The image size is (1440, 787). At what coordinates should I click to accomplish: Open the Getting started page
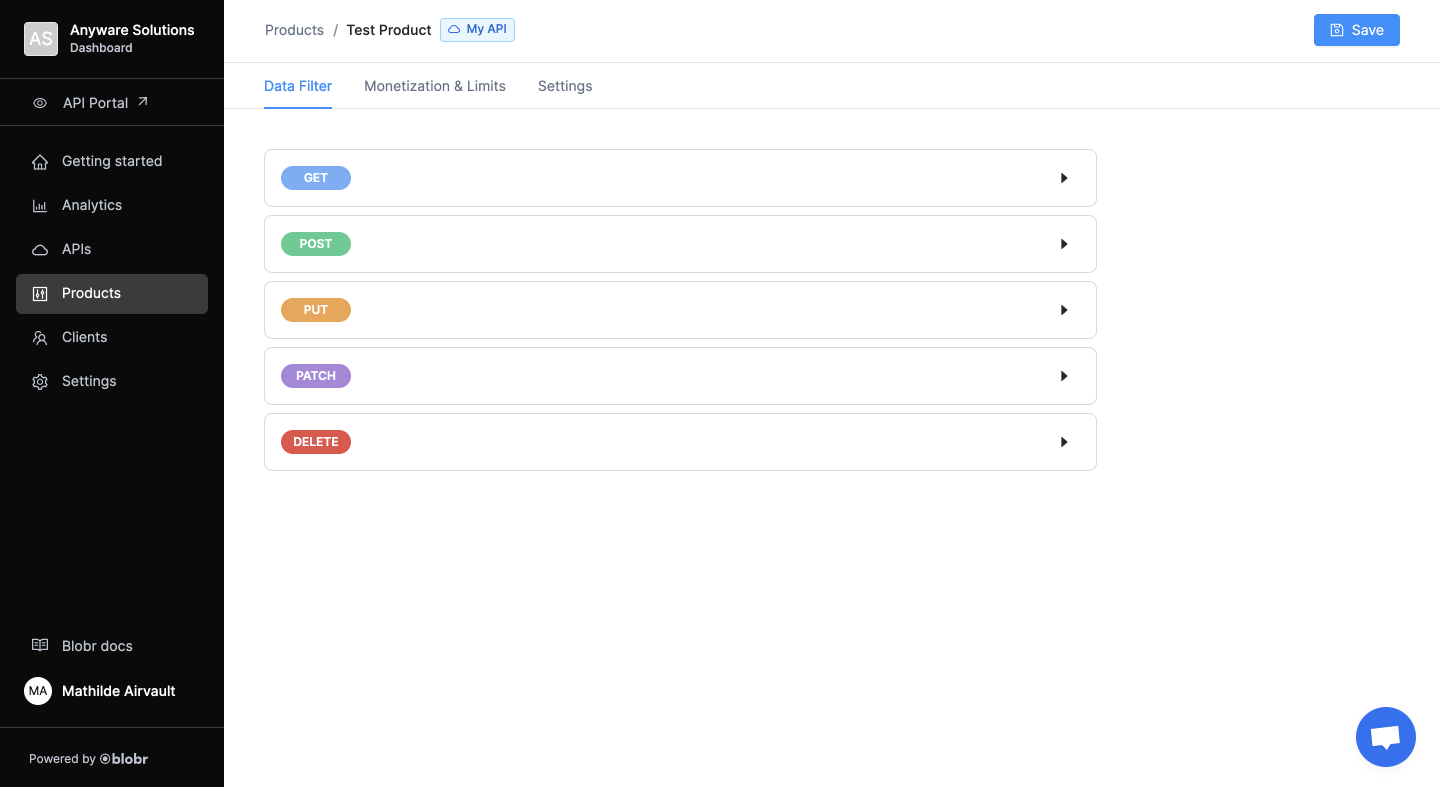click(x=112, y=161)
